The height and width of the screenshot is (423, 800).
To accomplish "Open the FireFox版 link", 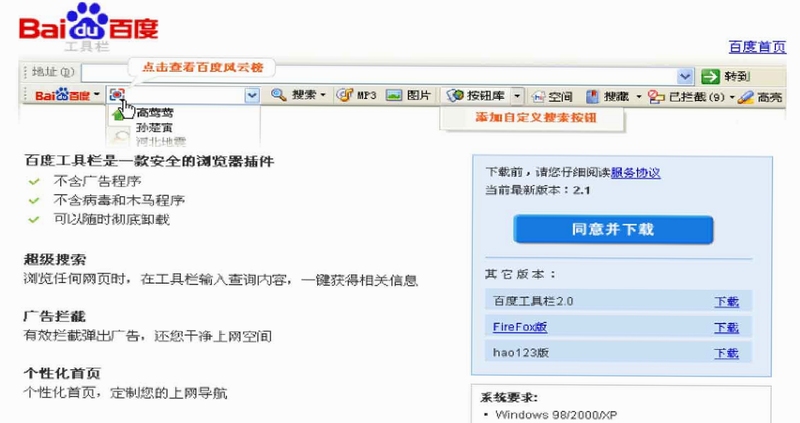I will pyautogui.click(x=520, y=327).
